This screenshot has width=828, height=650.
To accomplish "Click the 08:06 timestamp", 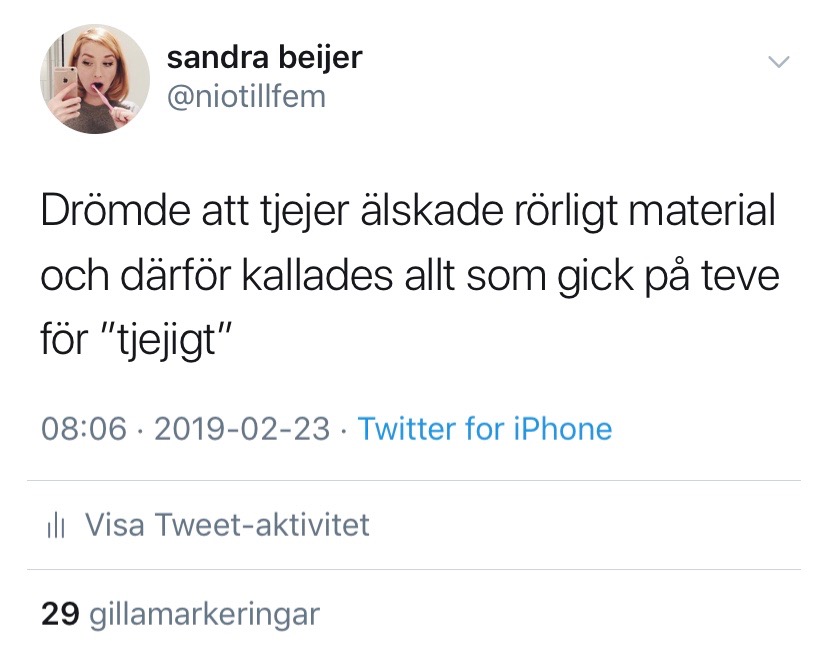I will pos(84,429).
